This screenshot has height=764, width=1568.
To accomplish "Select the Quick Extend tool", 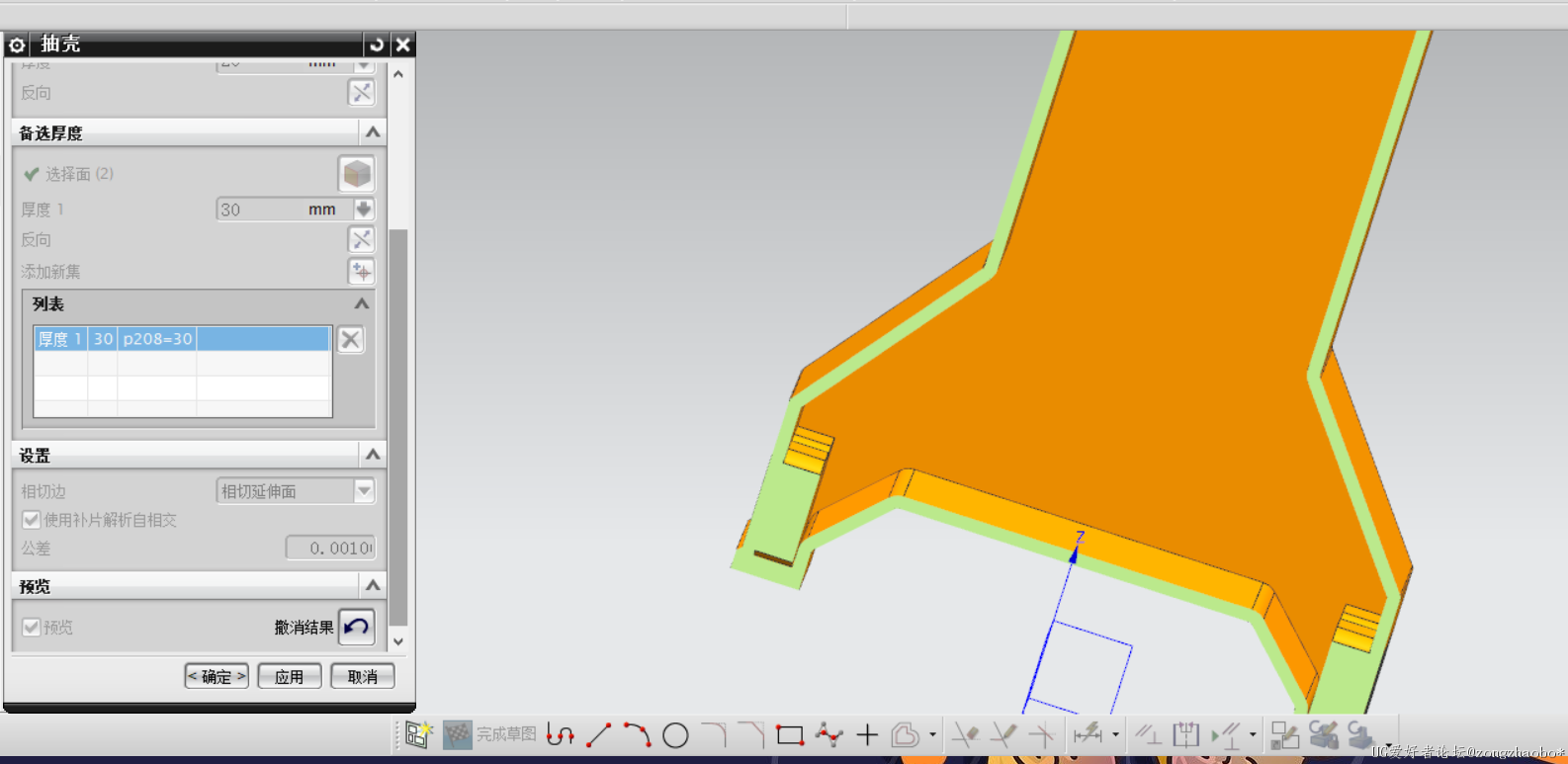I will click(x=1003, y=734).
